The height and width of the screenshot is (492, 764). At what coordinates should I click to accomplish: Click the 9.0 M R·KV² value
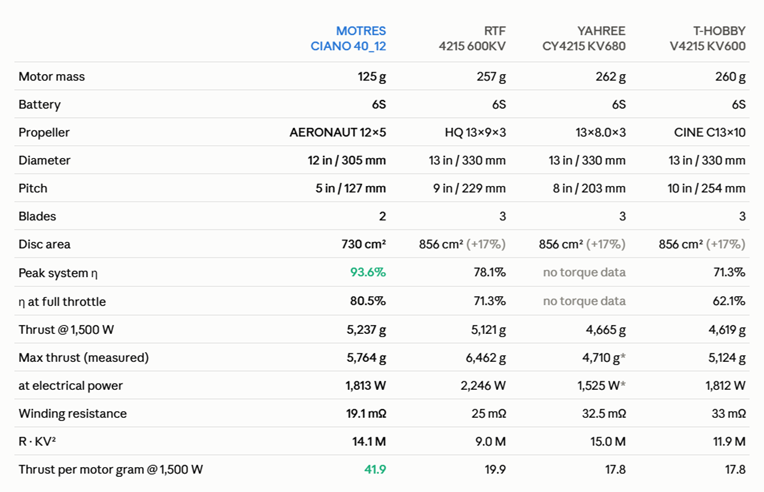(491, 442)
